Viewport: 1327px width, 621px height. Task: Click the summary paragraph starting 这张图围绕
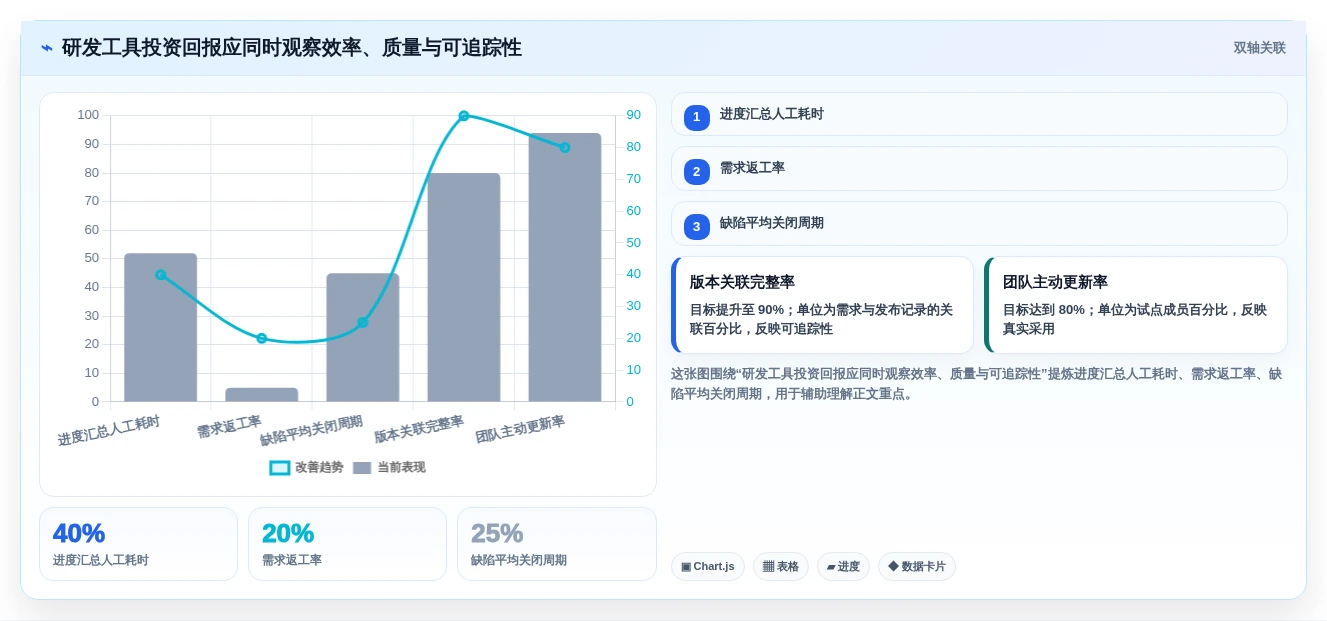tap(976, 384)
